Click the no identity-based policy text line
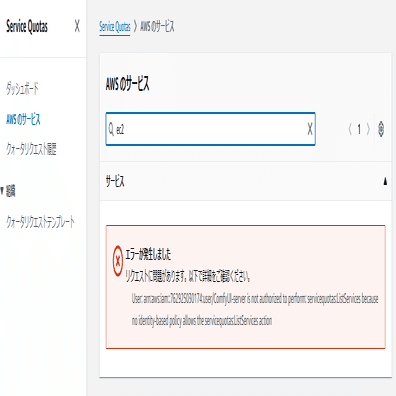The width and height of the screenshot is (396, 396). [x=202, y=321]
